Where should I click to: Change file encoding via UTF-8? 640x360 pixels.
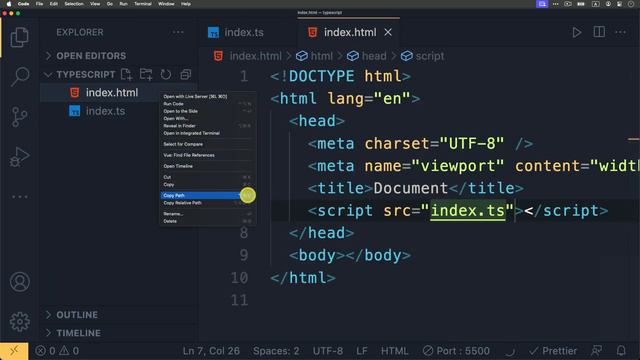tap(328, 351)
